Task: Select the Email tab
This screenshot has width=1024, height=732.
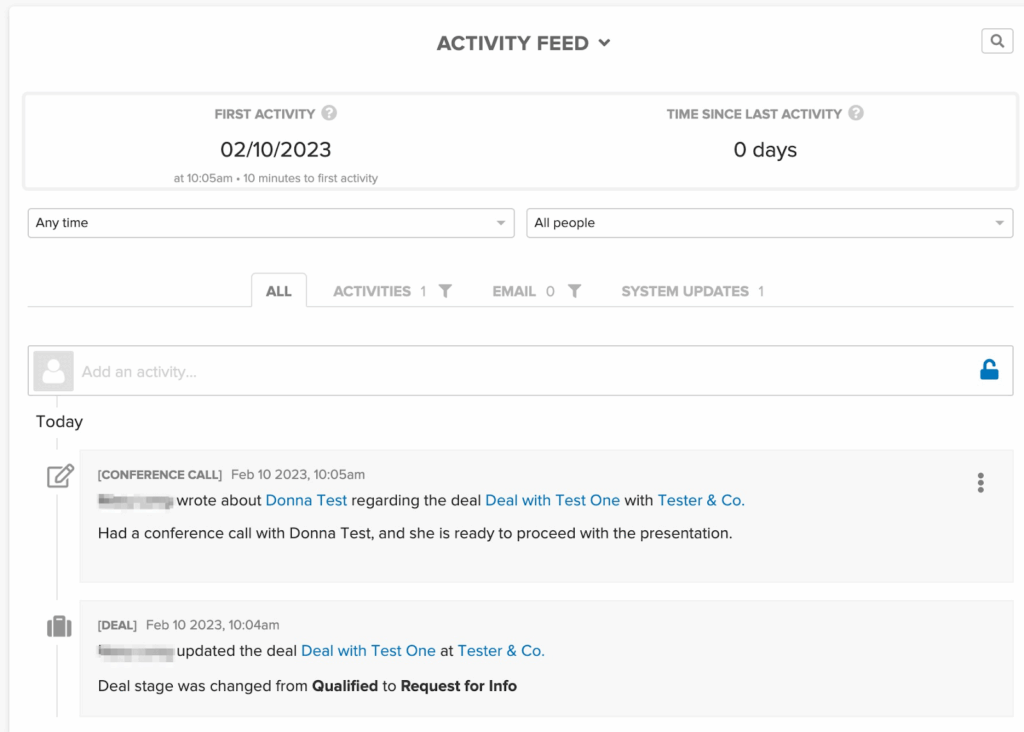Action: tap(514, 291)
